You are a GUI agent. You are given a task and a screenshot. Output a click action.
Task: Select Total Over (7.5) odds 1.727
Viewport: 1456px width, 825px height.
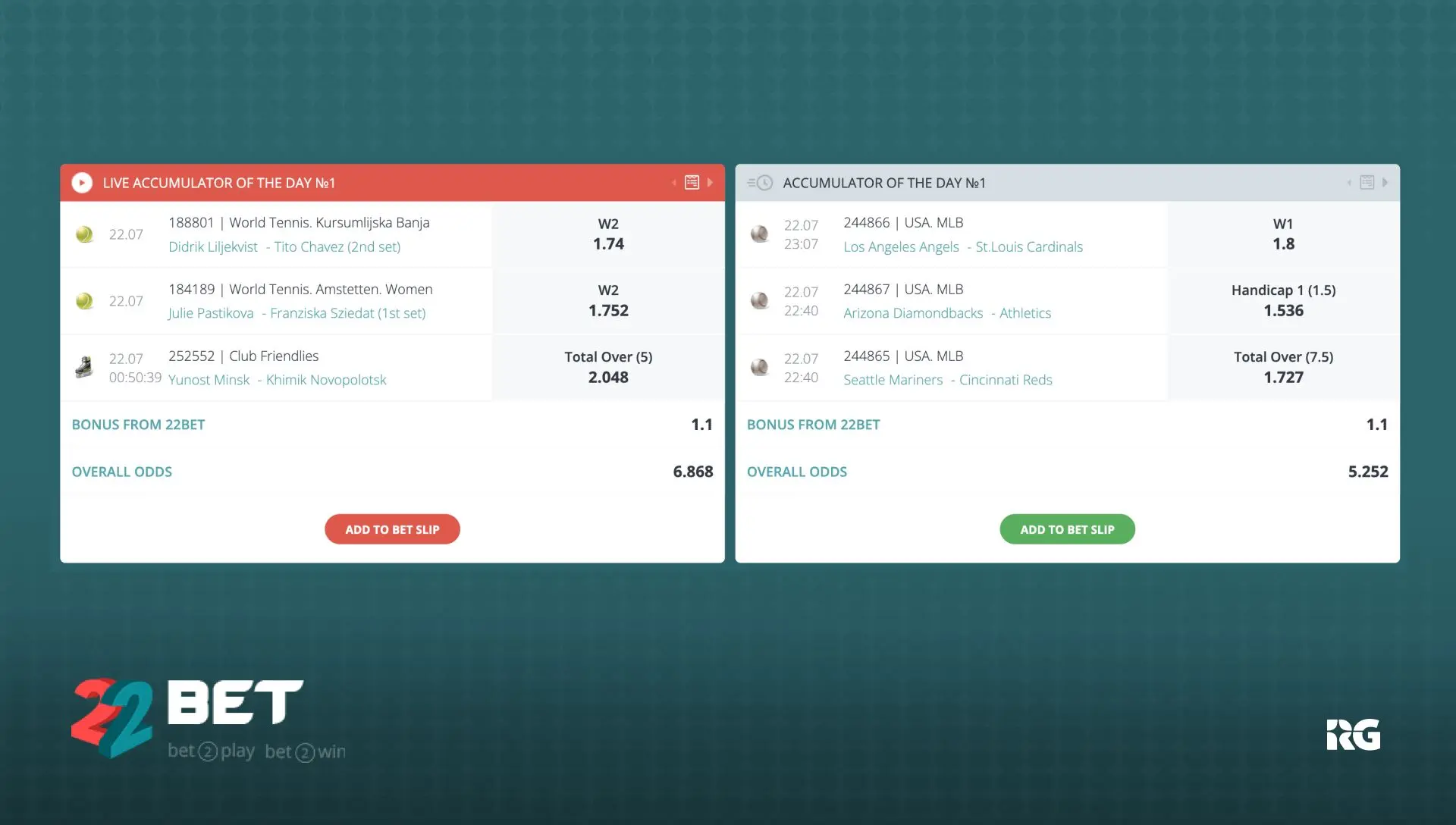(x=1283, y=368)
